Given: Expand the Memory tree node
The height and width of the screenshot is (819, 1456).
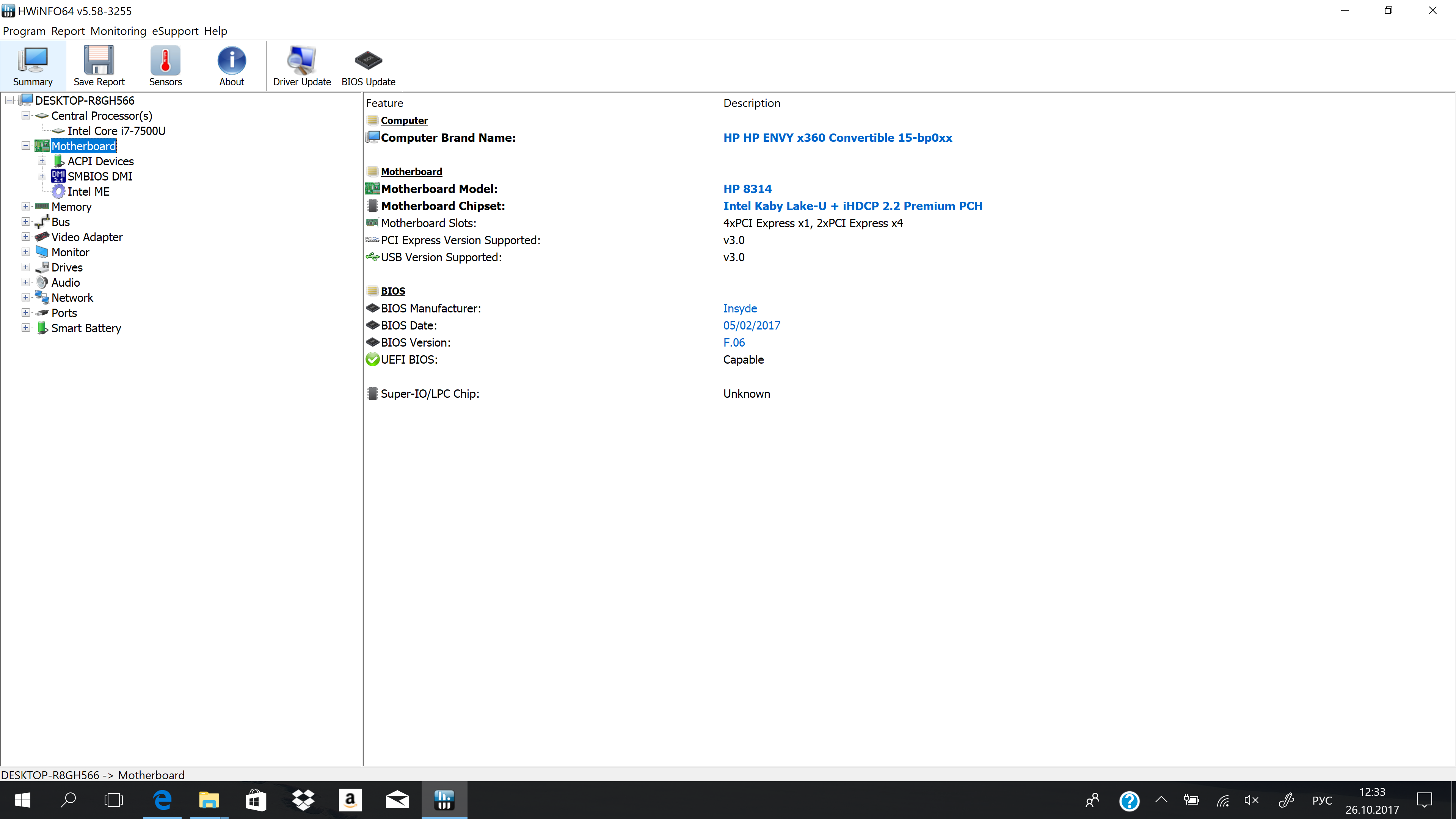Looking at the screenshot, I should (x=25, y=206).
